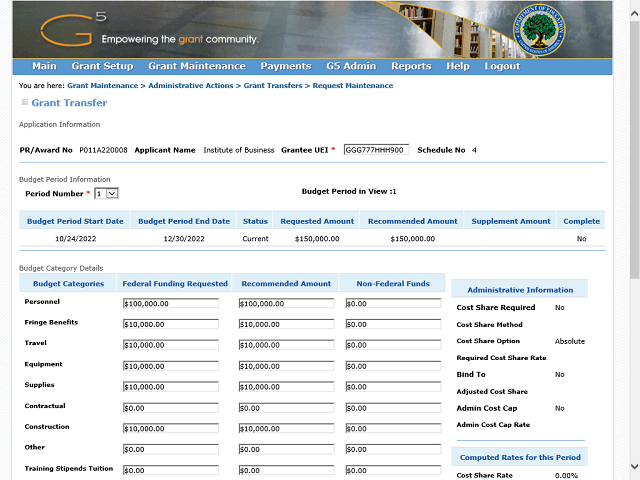Image resolution: width=640 pixels, height=480 pixels.
Task: Click the Grantee UEI input field
Action: click(x=375, y=150)
